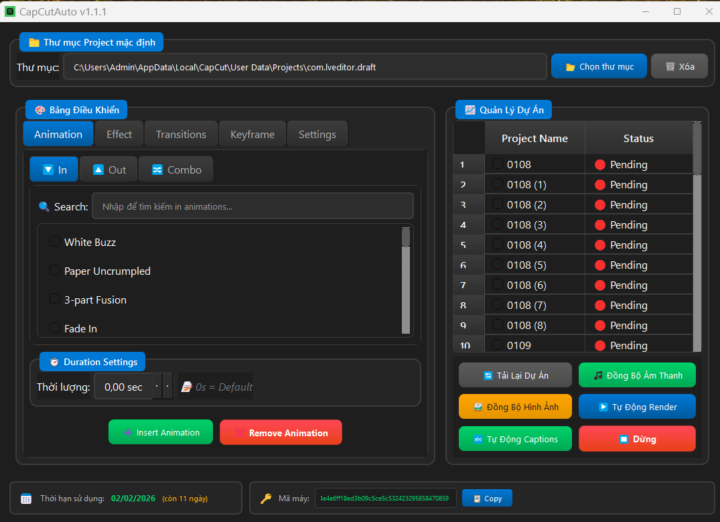
Task: Click the (còn 11 ngày) remaining days text
Action: tap(185, 499)
